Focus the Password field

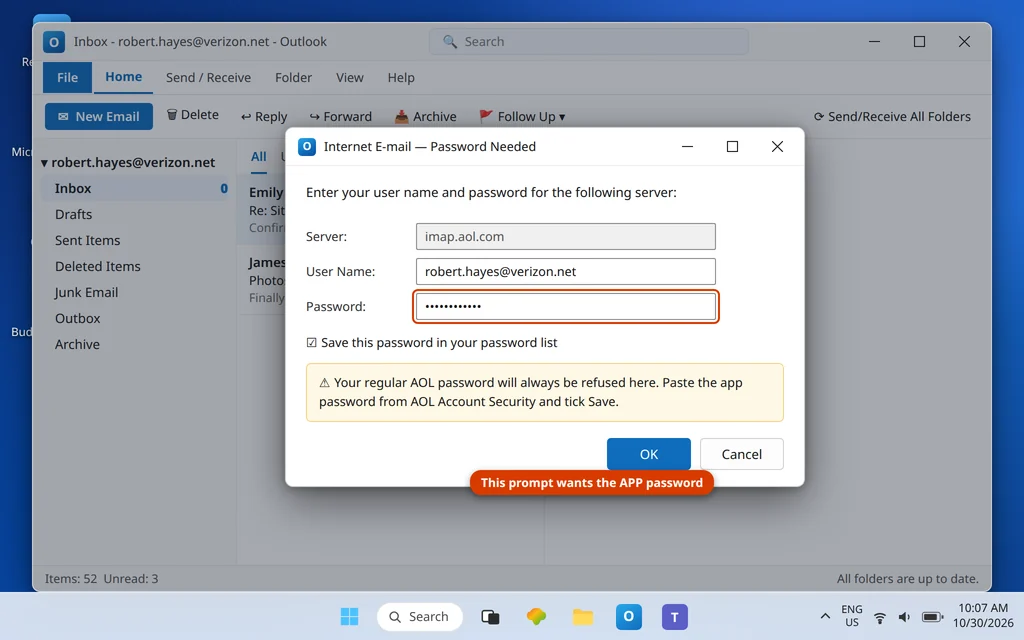pyautogui.click(x=566, y=306)
